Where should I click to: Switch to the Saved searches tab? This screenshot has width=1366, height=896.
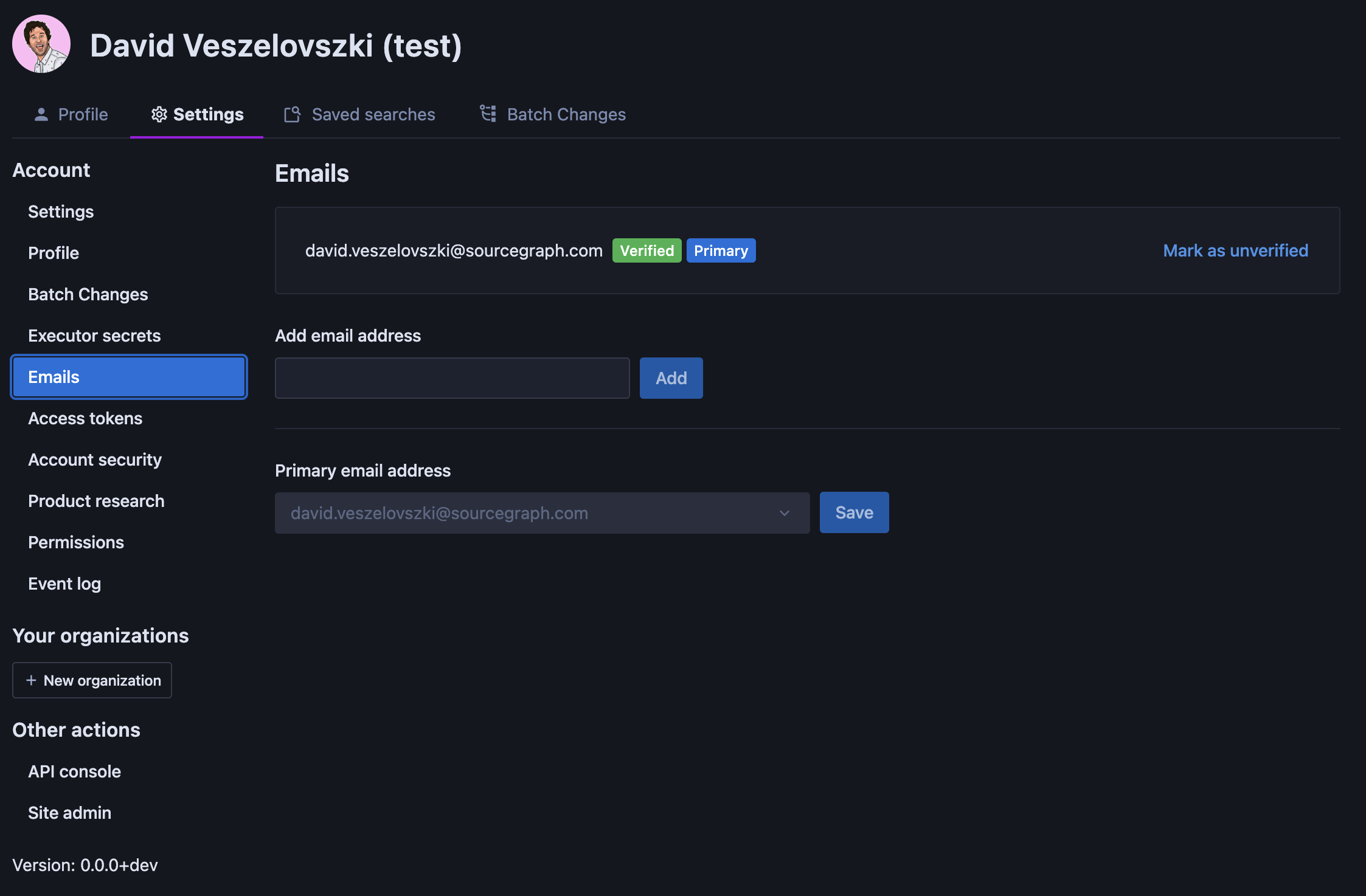(x=373, y=114)
